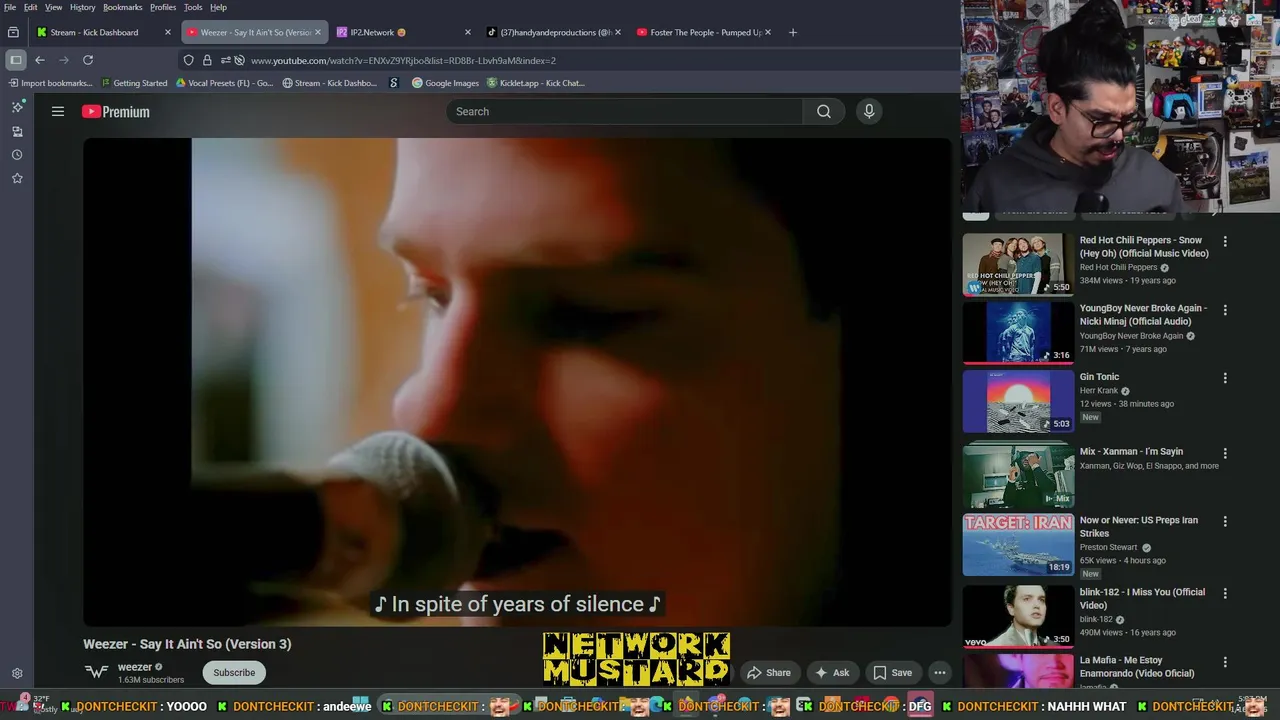Click the YouTube Premium logo

[116, 112]
